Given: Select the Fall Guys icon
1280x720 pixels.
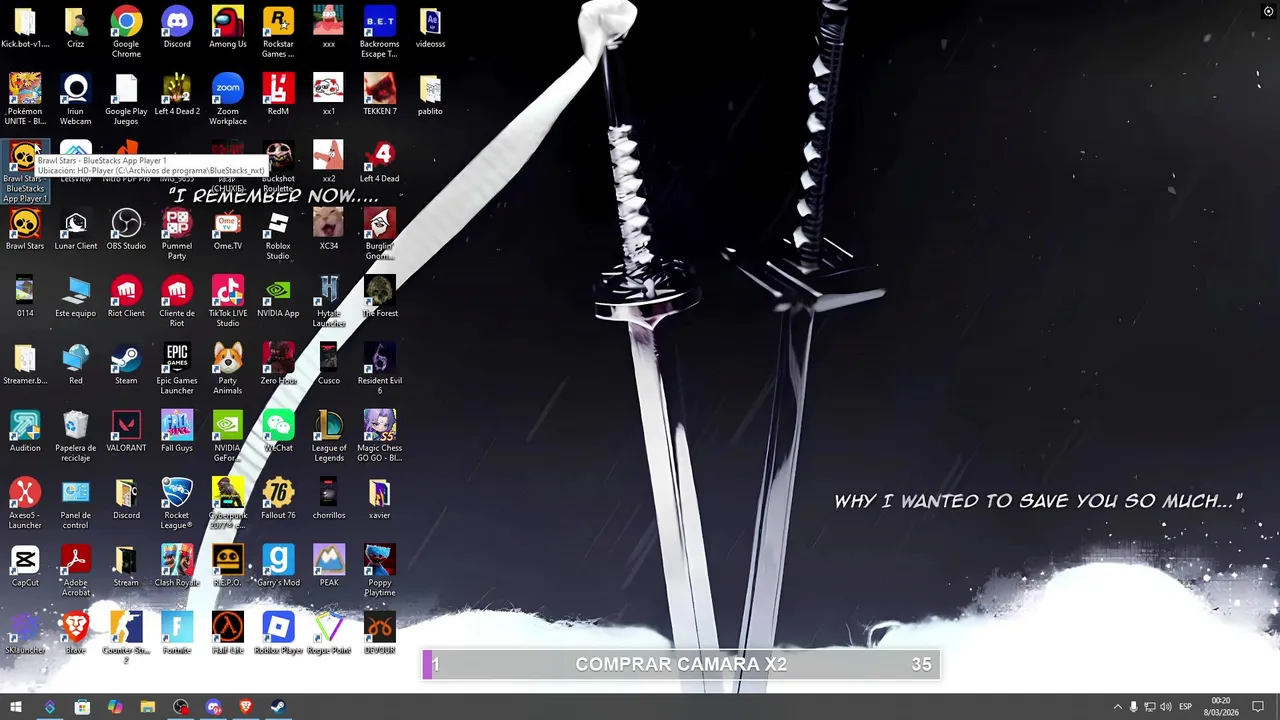Looking at the screenshot, I should tap(177, 430).
